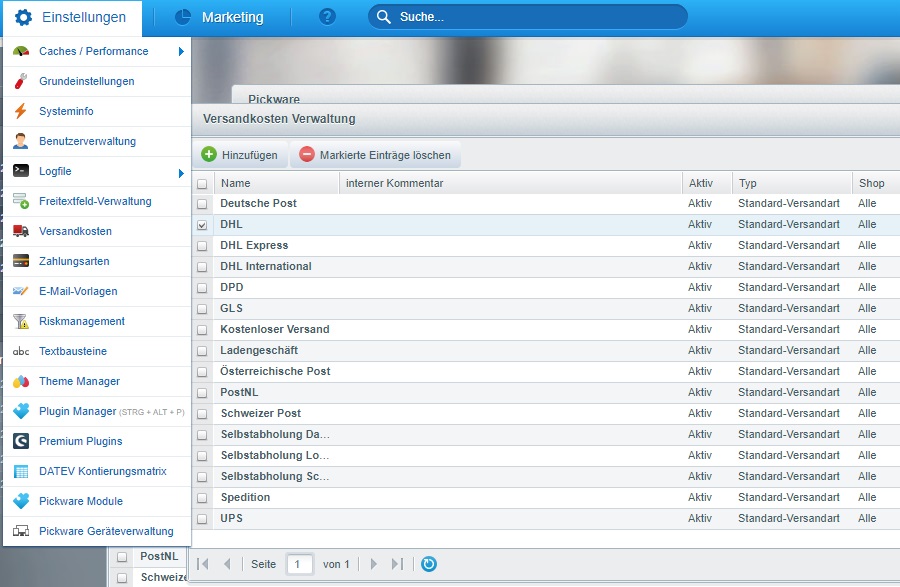Click the Hinzufügen button

tap(240, 155)
